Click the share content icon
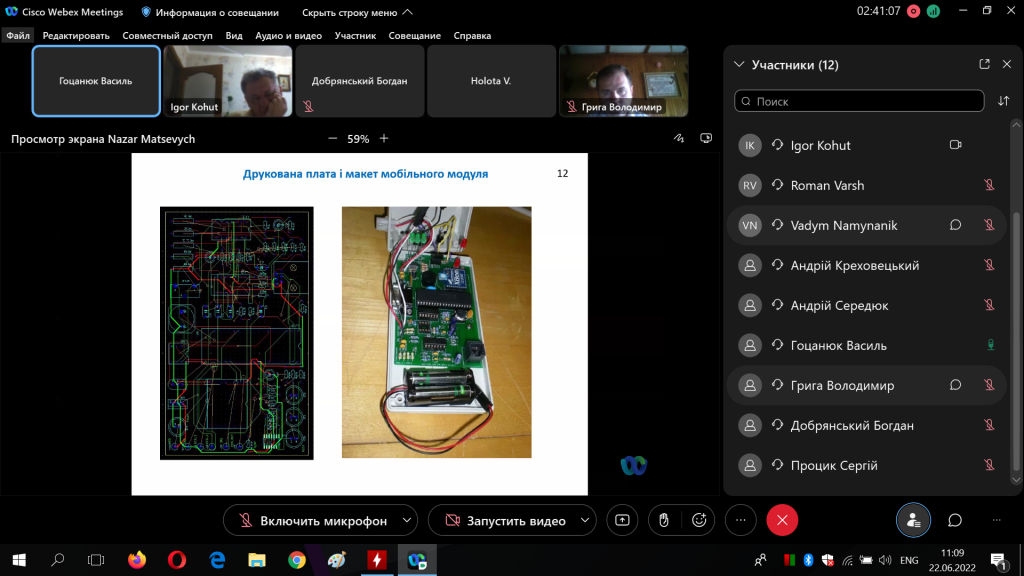 pyautogui.click(x=622, y=520)
